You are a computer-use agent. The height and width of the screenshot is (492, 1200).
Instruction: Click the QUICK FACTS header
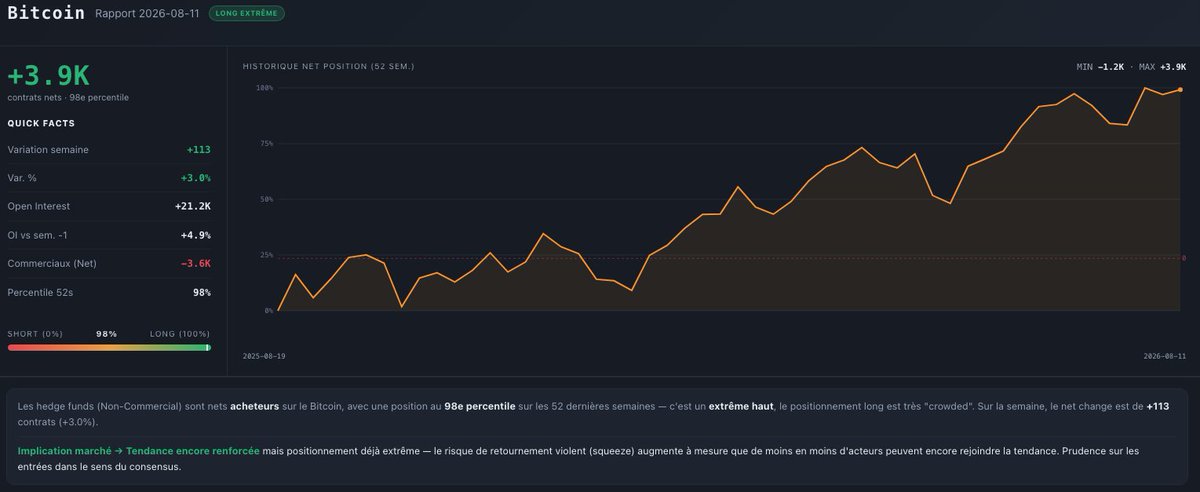click(x=41, y=123)
